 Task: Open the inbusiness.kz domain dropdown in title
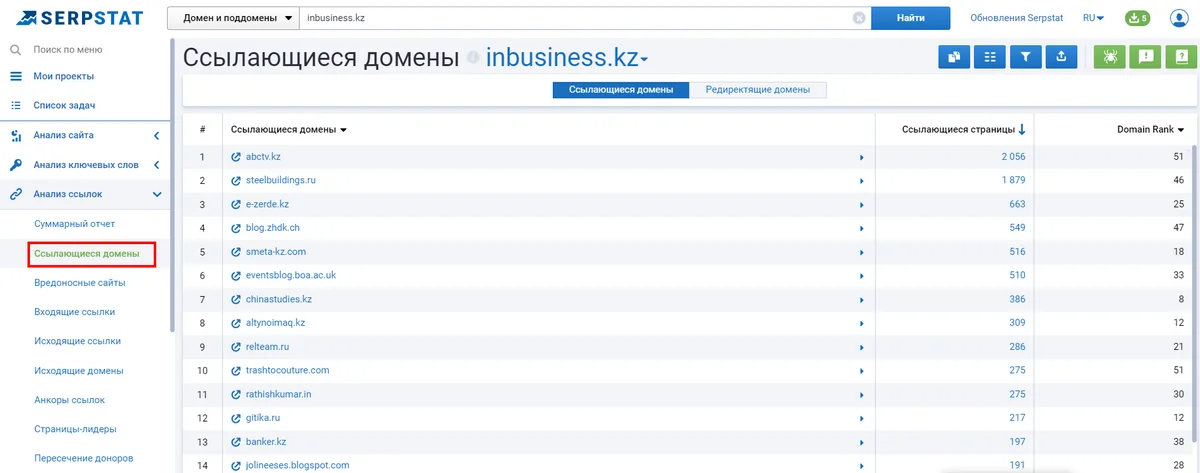click(567, 58)
